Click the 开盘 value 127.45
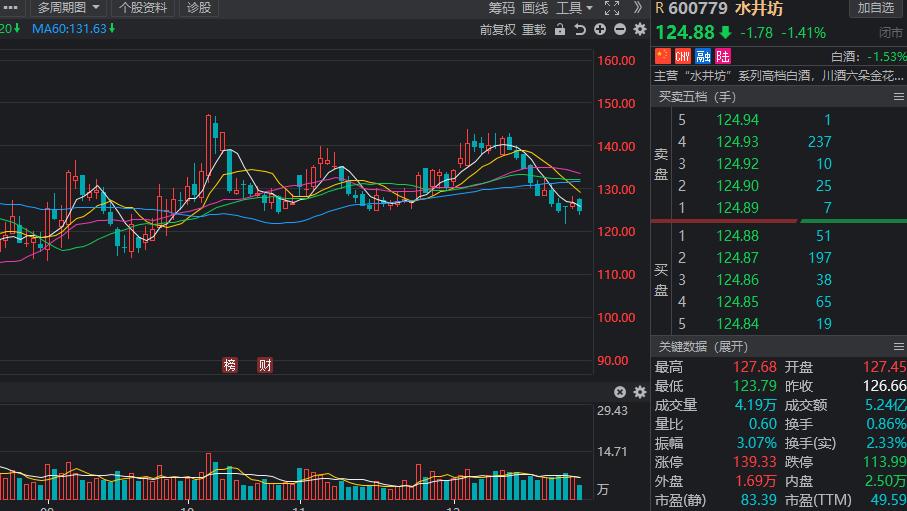This screenshot has width=907, height=511. click(884, 367)
